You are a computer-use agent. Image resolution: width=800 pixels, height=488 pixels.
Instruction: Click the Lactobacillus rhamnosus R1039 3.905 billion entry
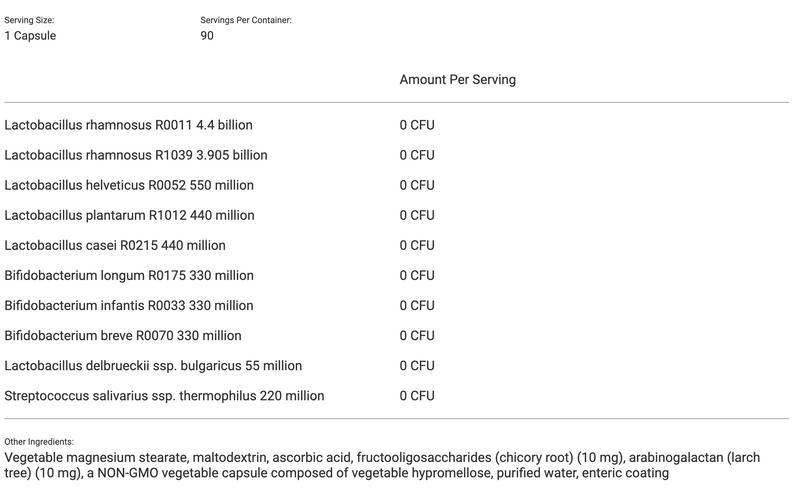point(136,155)
